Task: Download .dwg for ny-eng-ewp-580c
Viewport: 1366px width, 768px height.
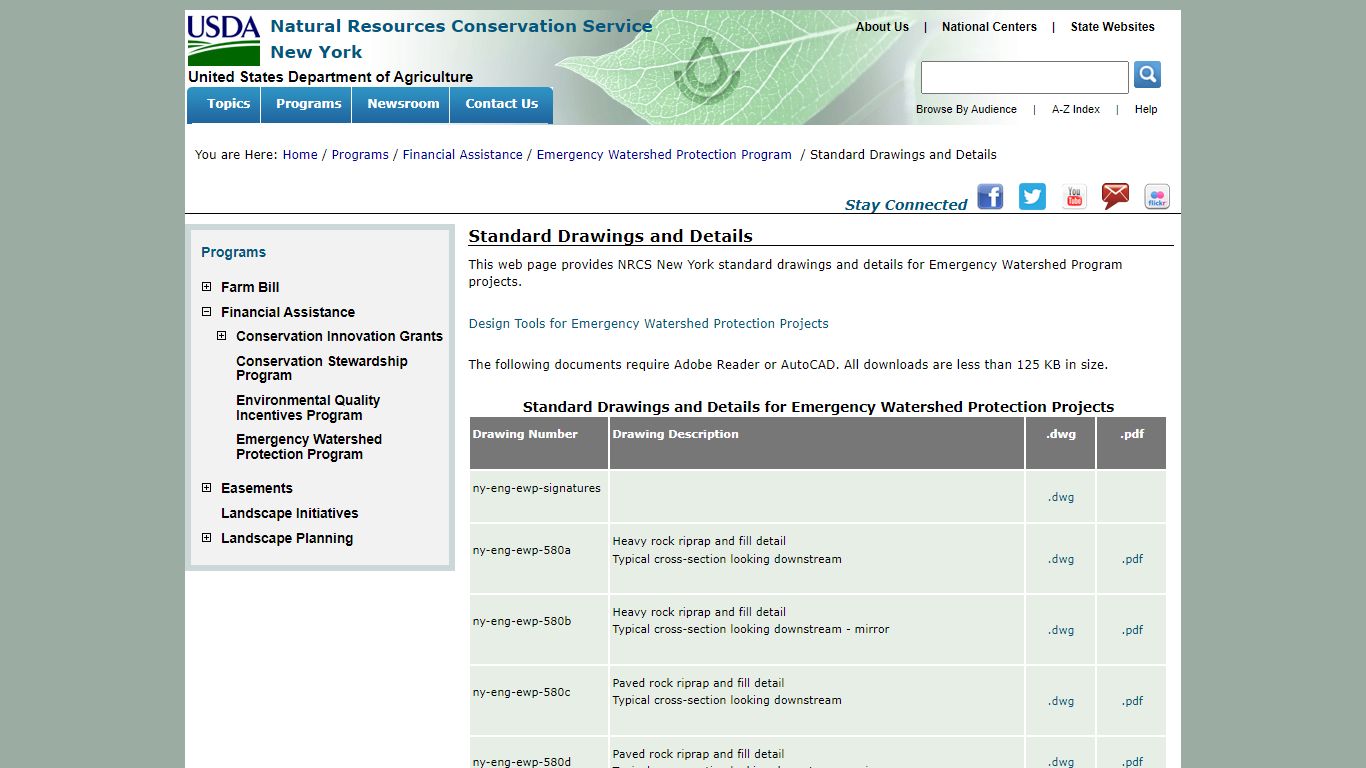Action: click(x=1061, y=701)
